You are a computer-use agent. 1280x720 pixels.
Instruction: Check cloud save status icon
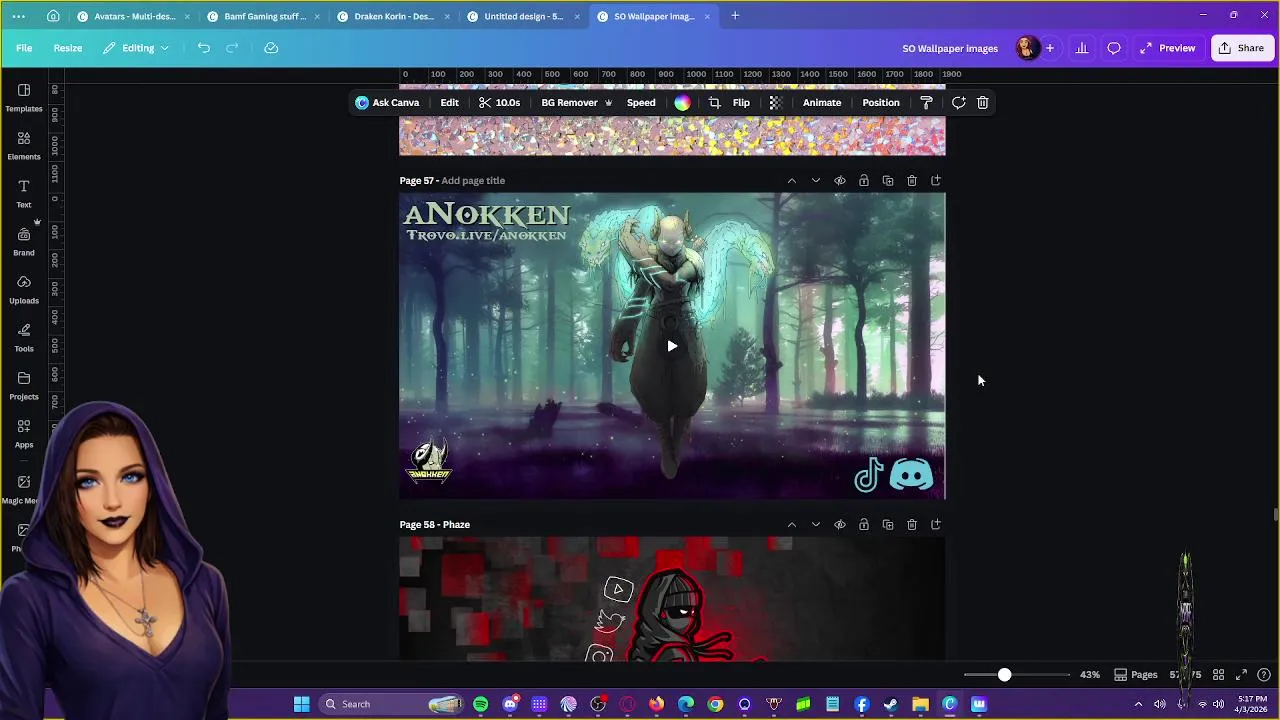coord(271,48)
